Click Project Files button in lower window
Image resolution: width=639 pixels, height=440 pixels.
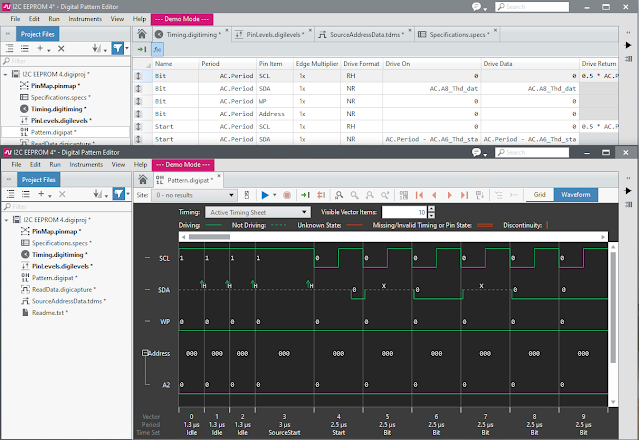[x=38, y=180]
